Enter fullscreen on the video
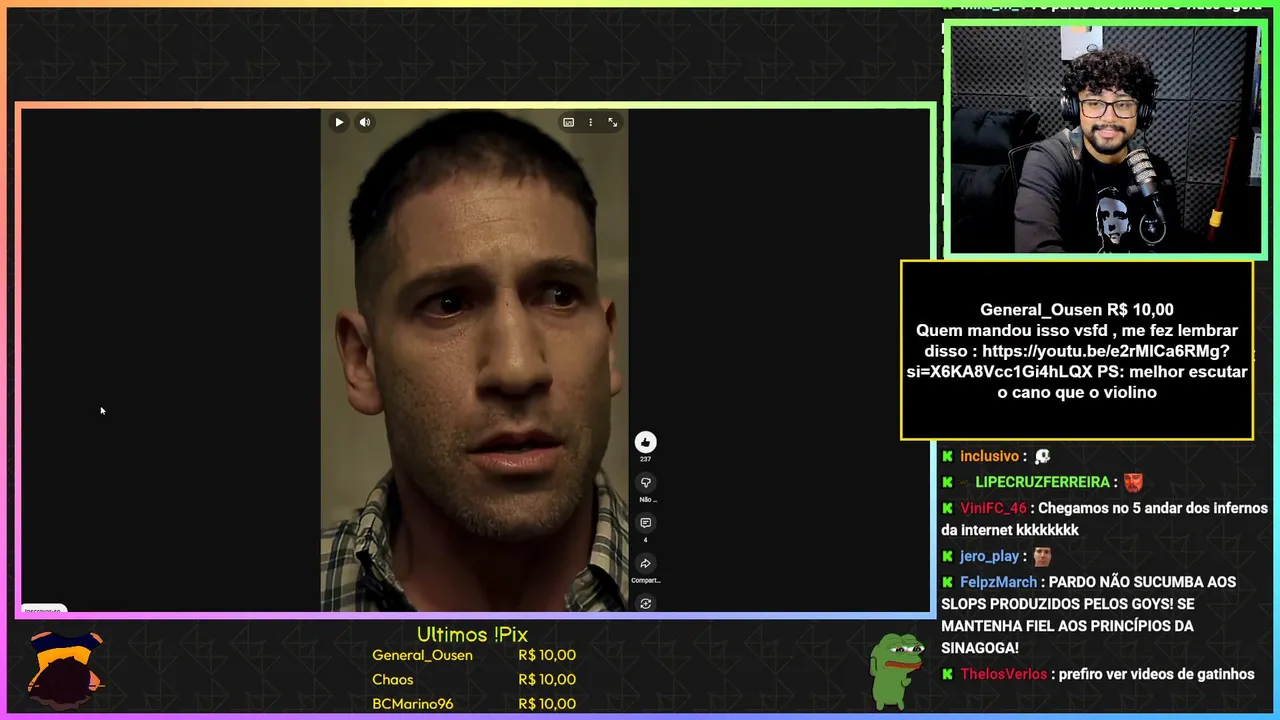 (613, 122)
